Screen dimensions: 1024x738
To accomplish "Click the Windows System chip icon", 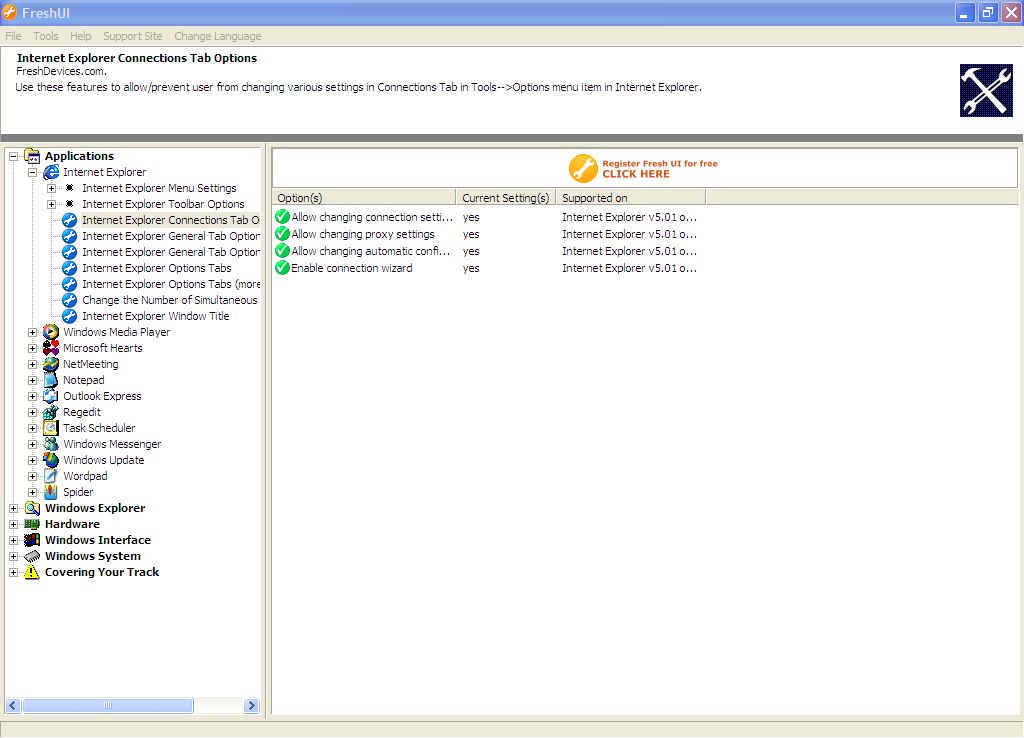I will pos(32,556).
